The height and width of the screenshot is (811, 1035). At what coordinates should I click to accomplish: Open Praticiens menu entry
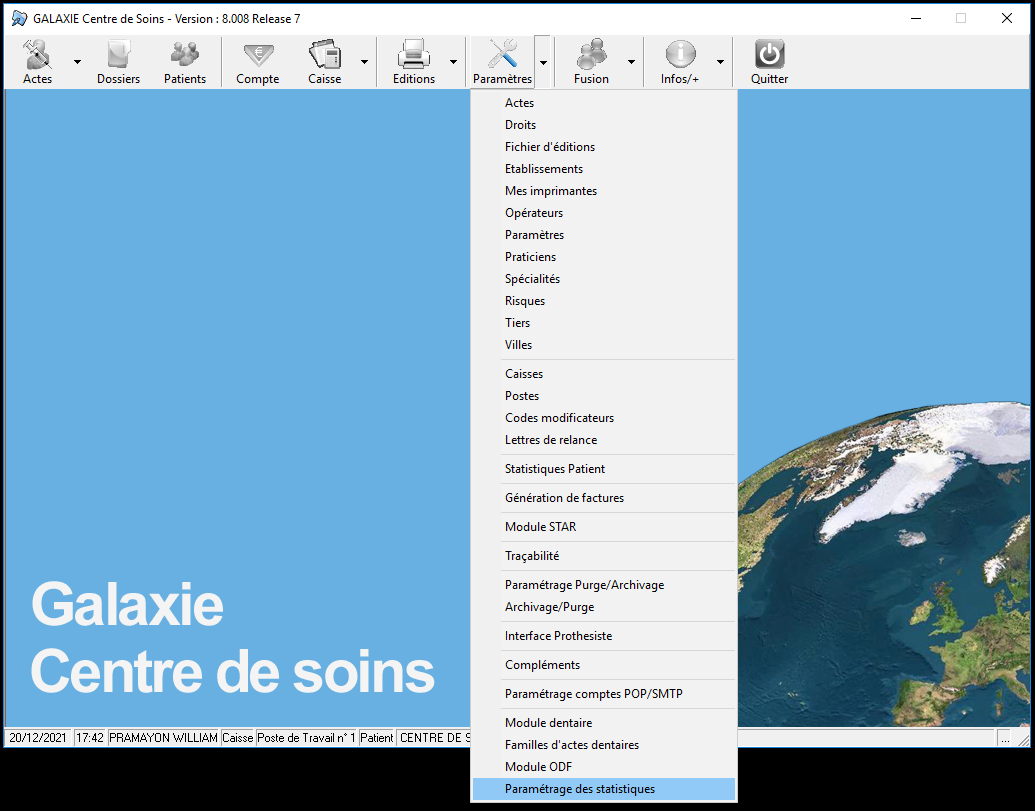click(604, 257)
